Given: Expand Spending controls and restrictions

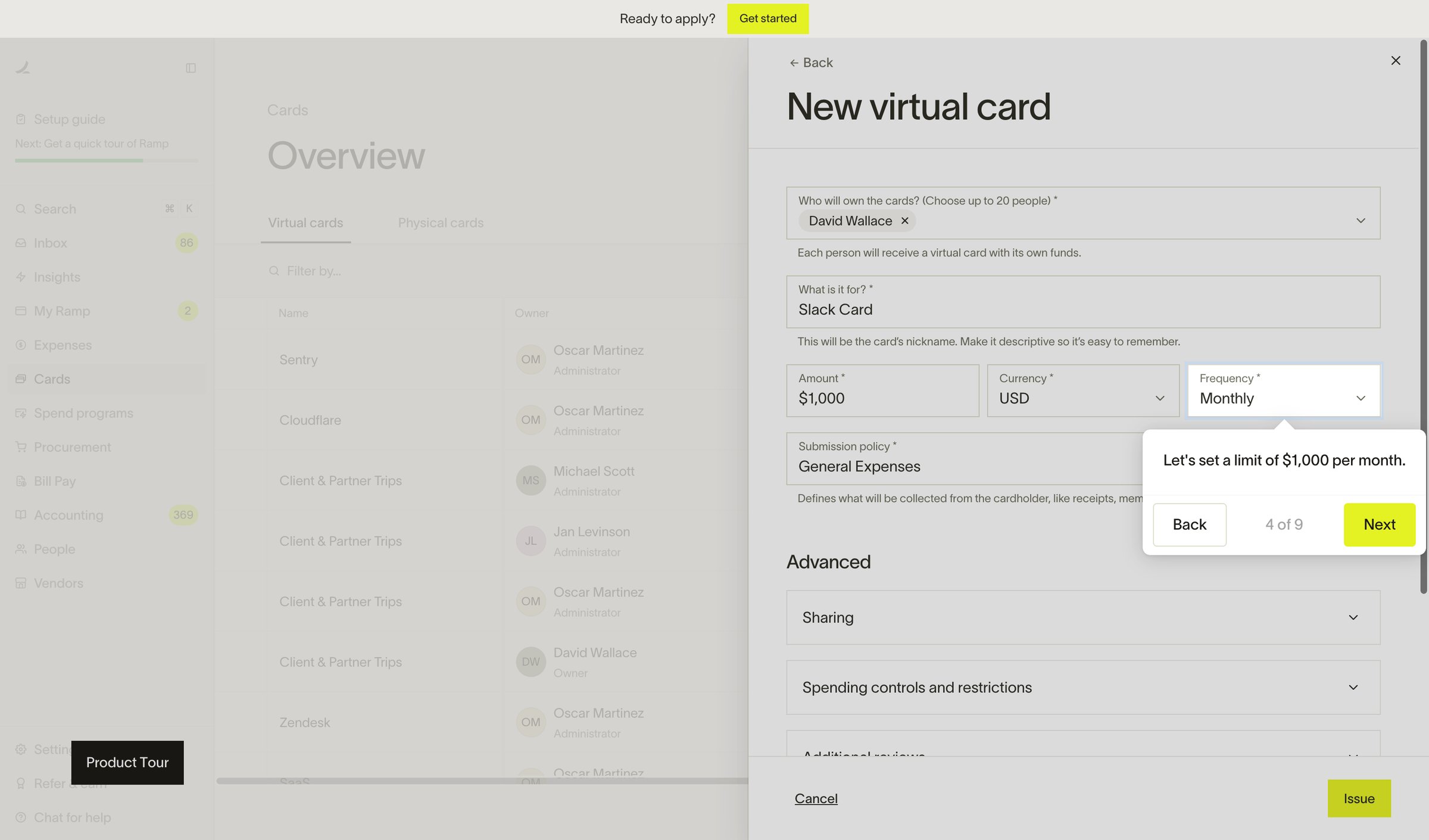Looking at the screenshot, I should [x=1082, y=687].
